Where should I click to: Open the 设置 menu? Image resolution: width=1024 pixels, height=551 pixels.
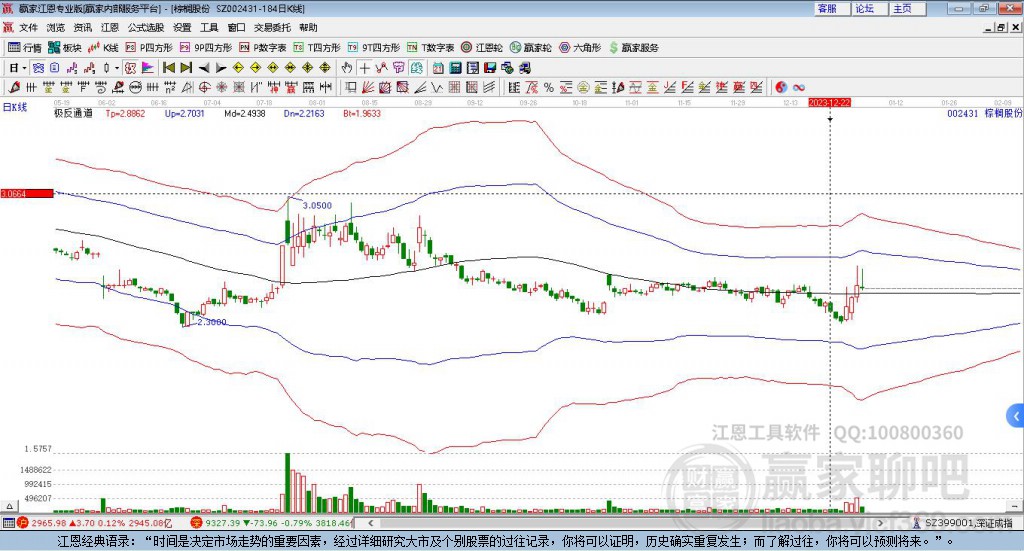182,27
